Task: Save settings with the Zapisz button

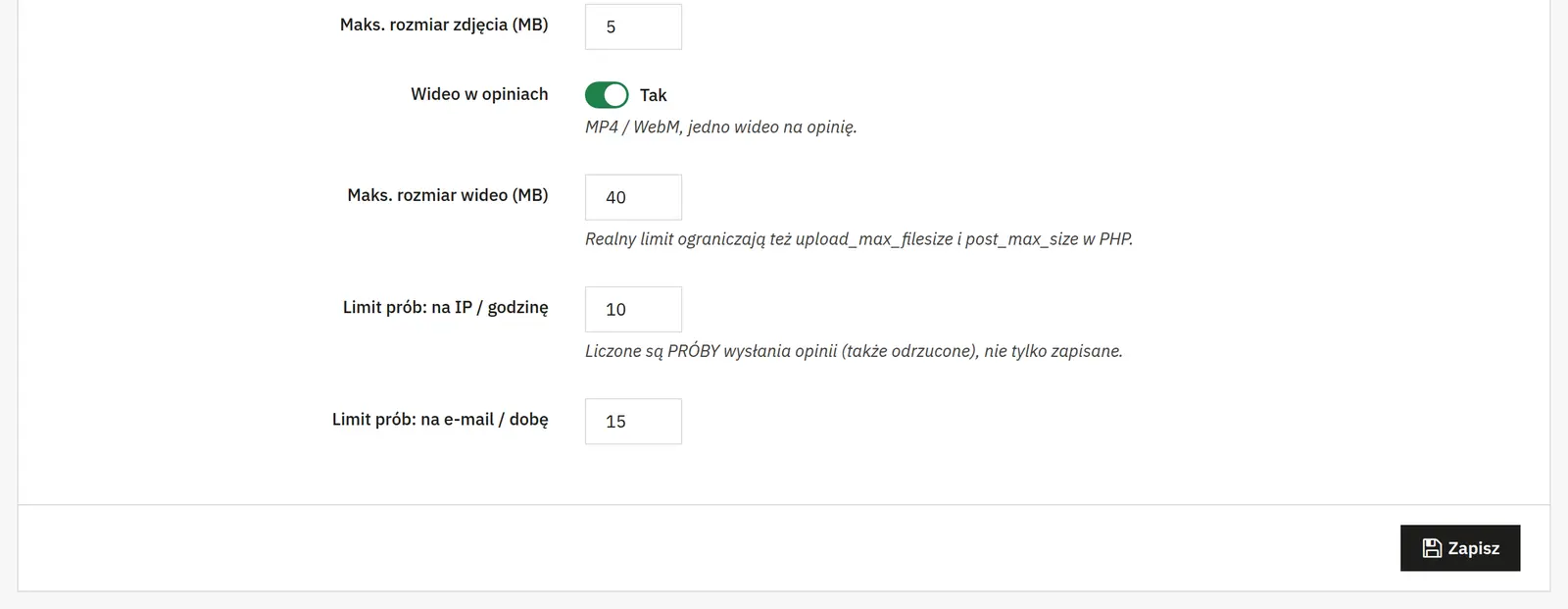Action: 1460,548
